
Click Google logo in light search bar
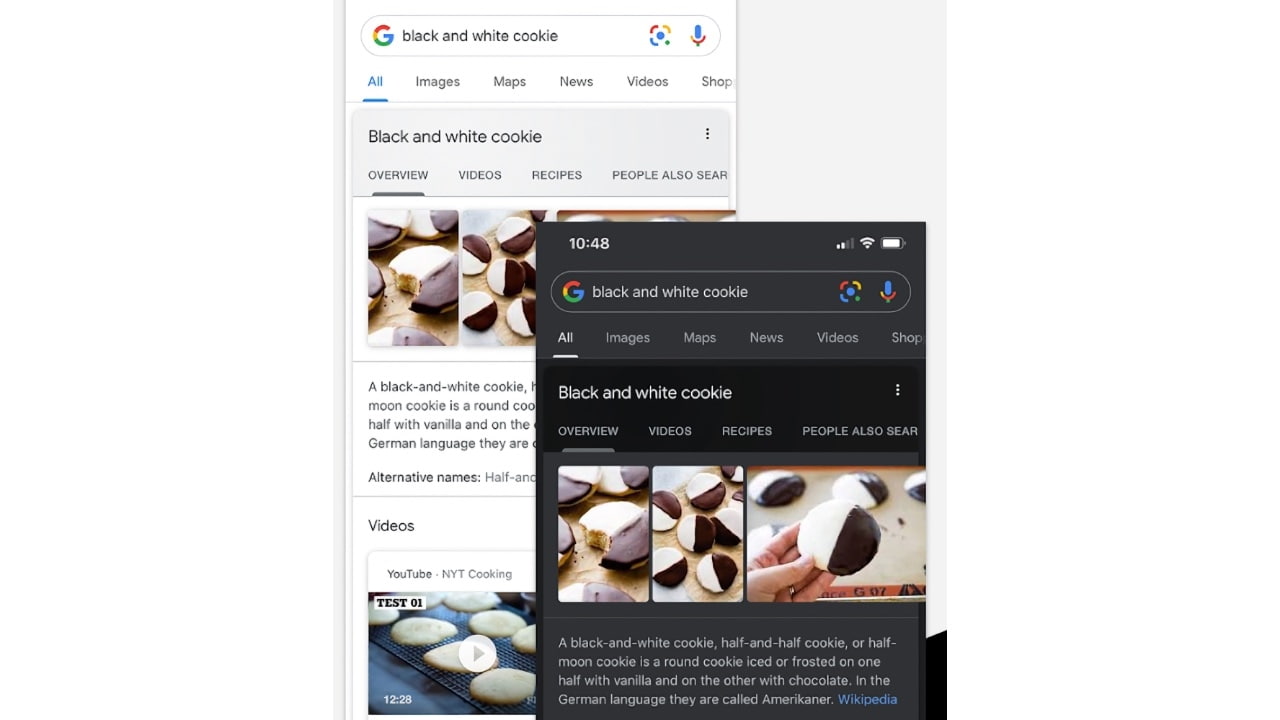(383, 36)
